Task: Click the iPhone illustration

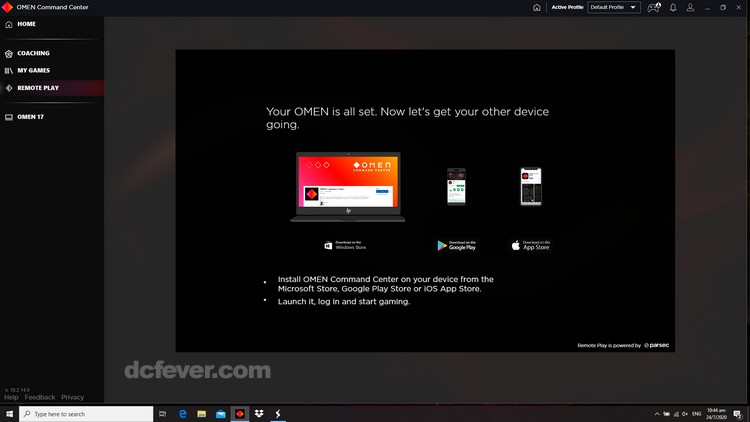Action: (x=531, y=187)
